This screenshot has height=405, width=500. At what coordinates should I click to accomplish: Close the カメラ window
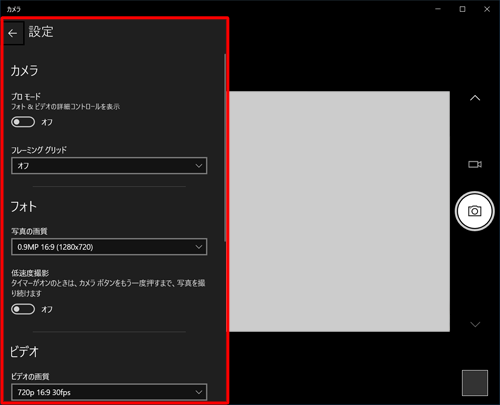(x=487, y=9)
